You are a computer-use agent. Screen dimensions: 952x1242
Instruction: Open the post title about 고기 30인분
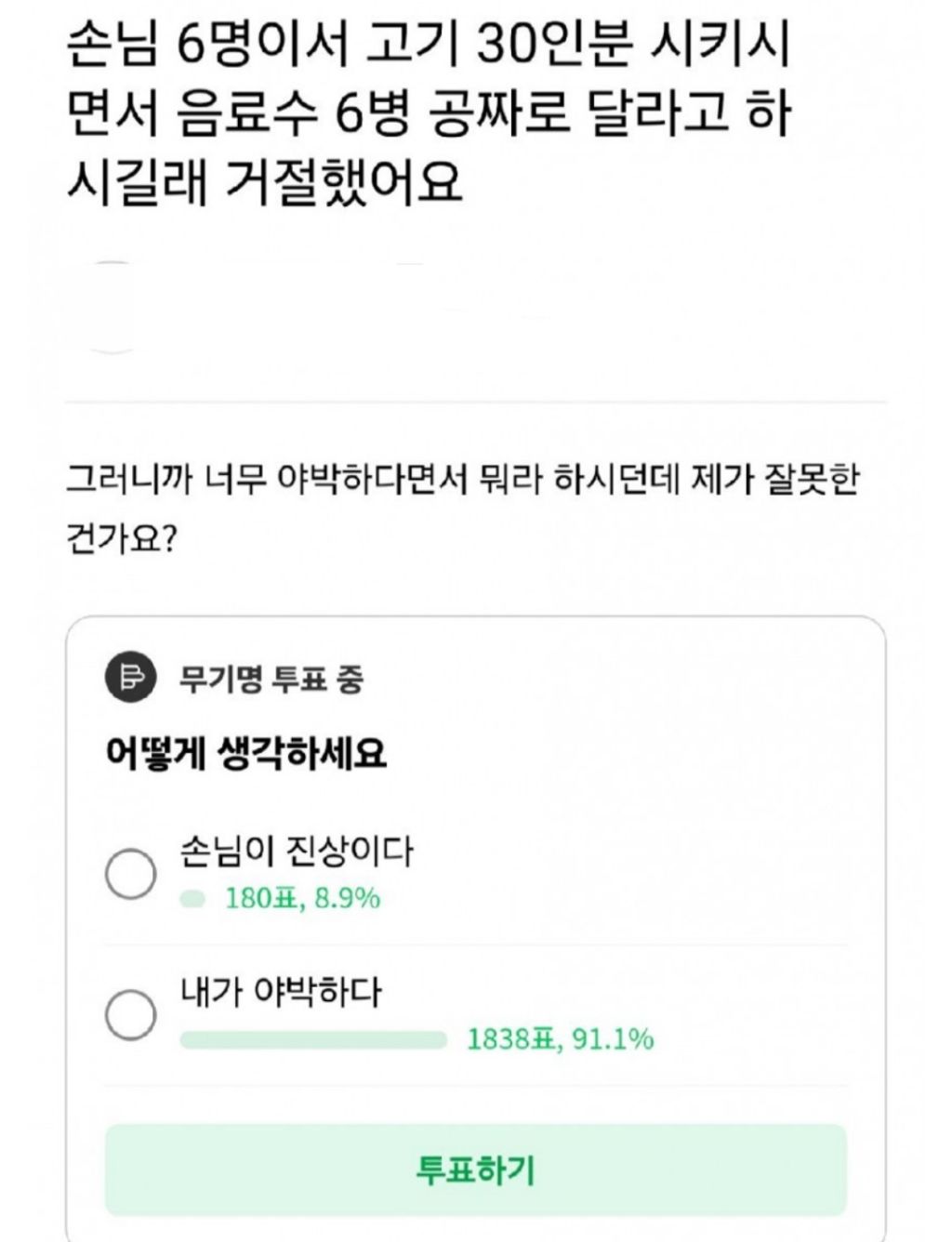point(428,46)
